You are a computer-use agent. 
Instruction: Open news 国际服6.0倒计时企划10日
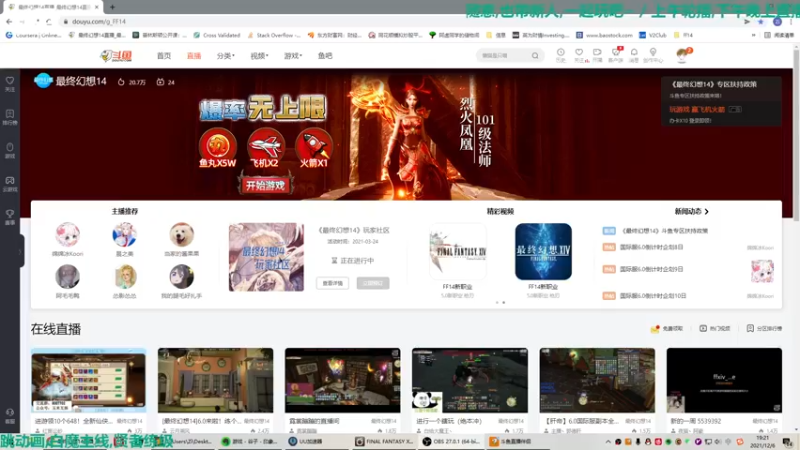tap(653, 296)
